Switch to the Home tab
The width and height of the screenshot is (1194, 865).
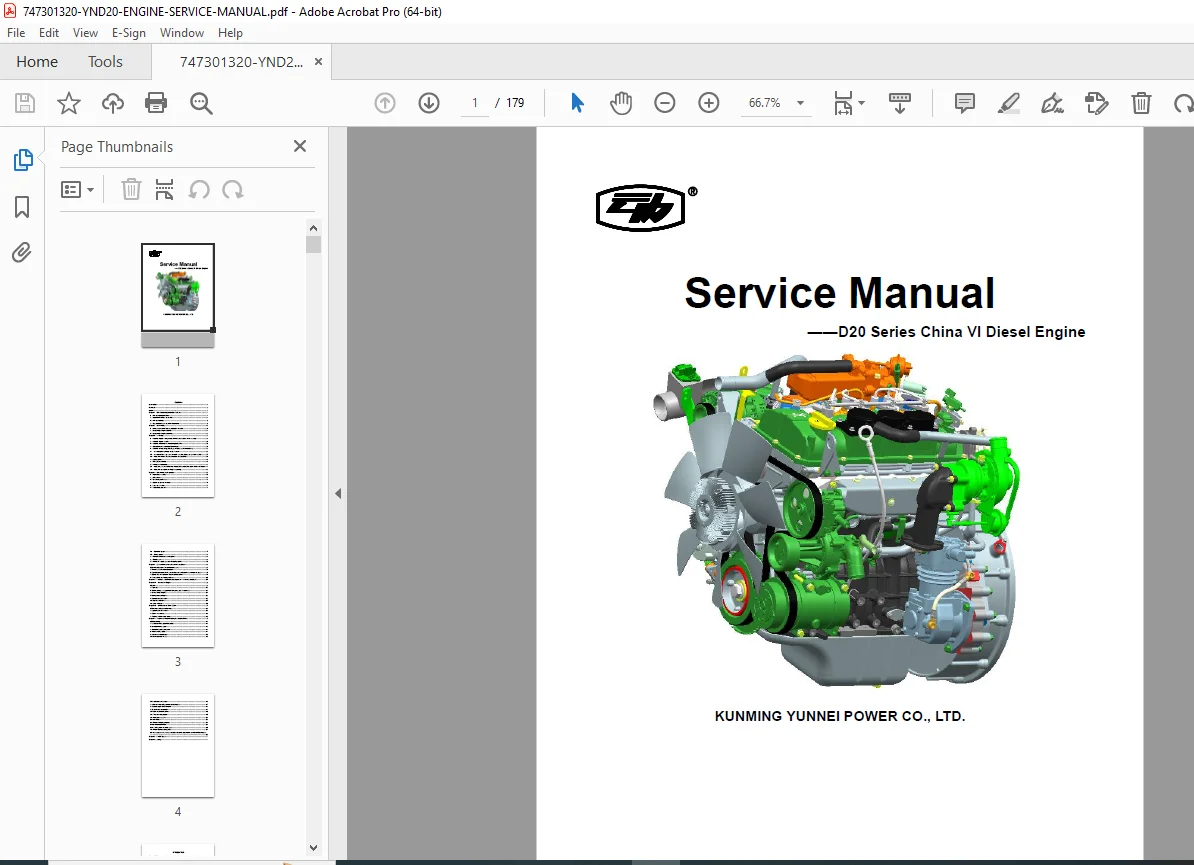pyautogui.click(x=37, y=62)
